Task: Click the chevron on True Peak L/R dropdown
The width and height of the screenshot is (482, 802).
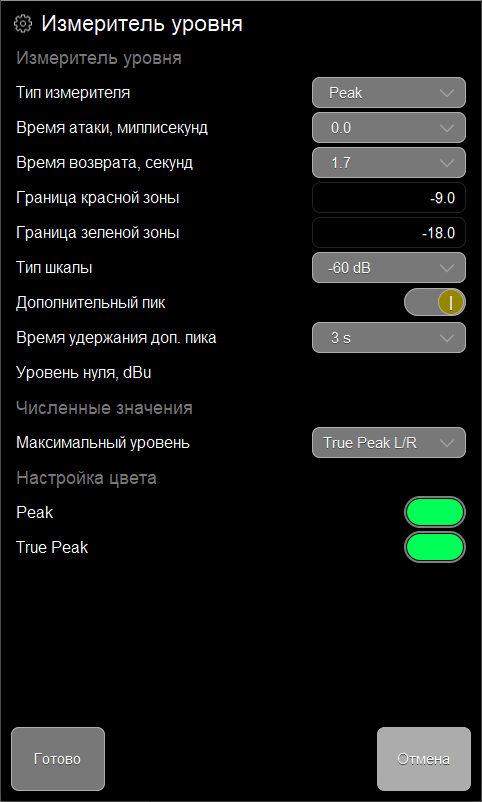Action: point(447,443)
